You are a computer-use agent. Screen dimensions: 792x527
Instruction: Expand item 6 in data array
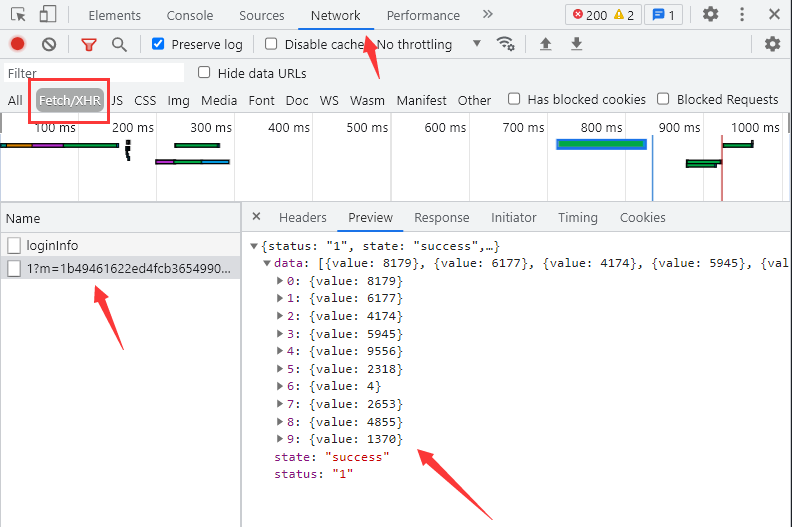click(x=280, y=386)
